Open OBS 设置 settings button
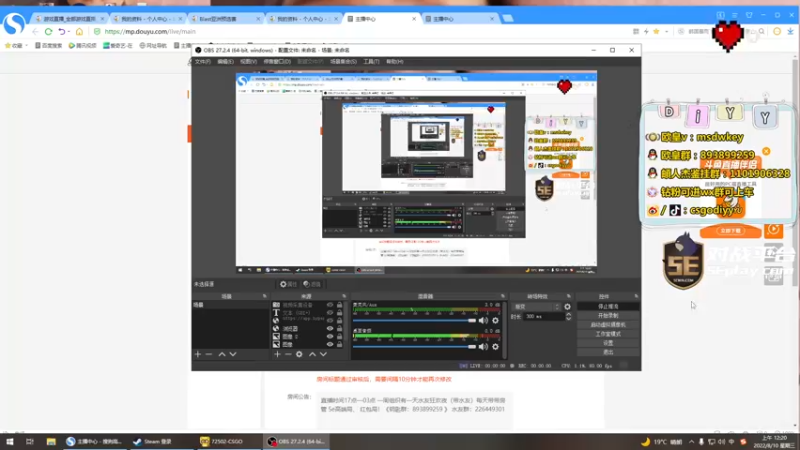The image size is (800, 450). [608, 343]
